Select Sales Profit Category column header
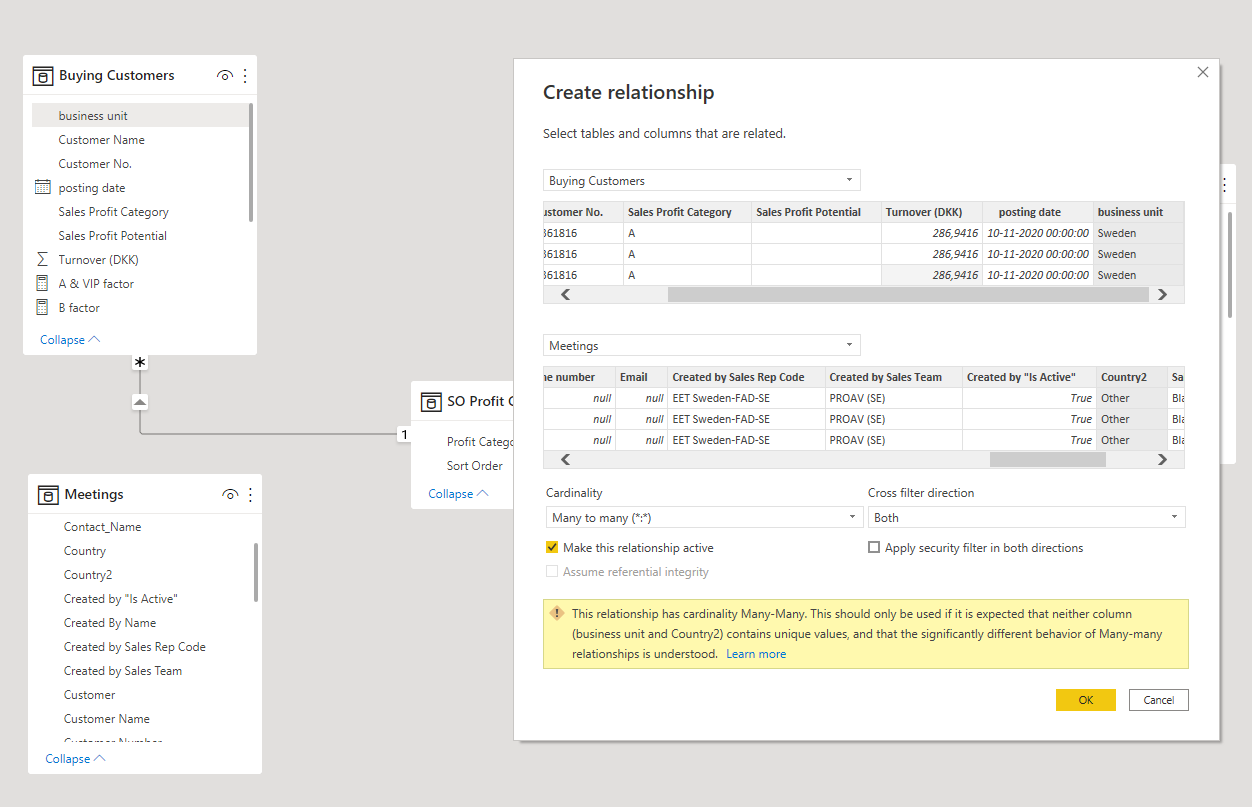The width and height of the screenshot is (1252, 807). click(687, 212)
